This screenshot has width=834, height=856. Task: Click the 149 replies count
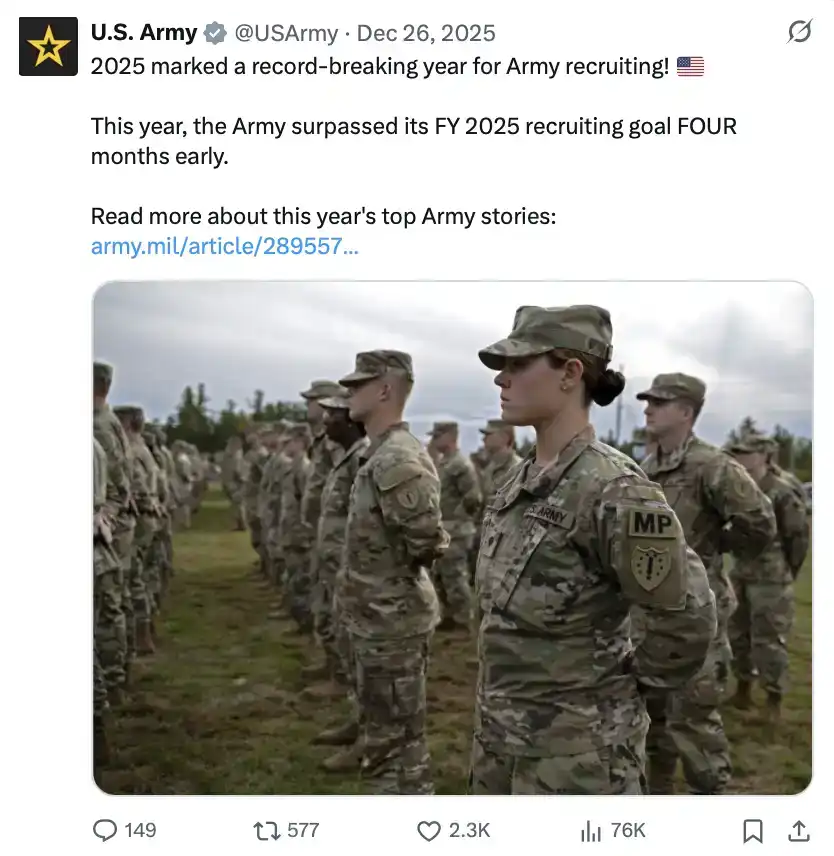(140, 830)
